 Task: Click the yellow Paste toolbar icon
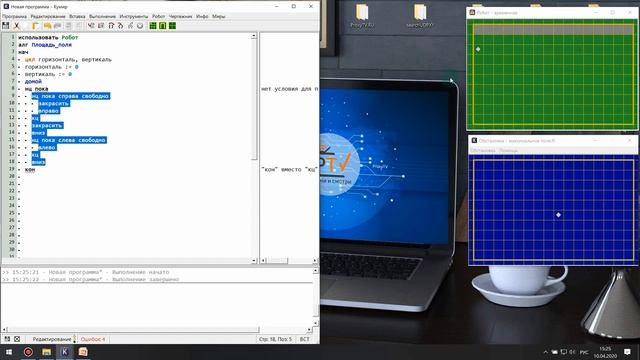click(36, 26)
